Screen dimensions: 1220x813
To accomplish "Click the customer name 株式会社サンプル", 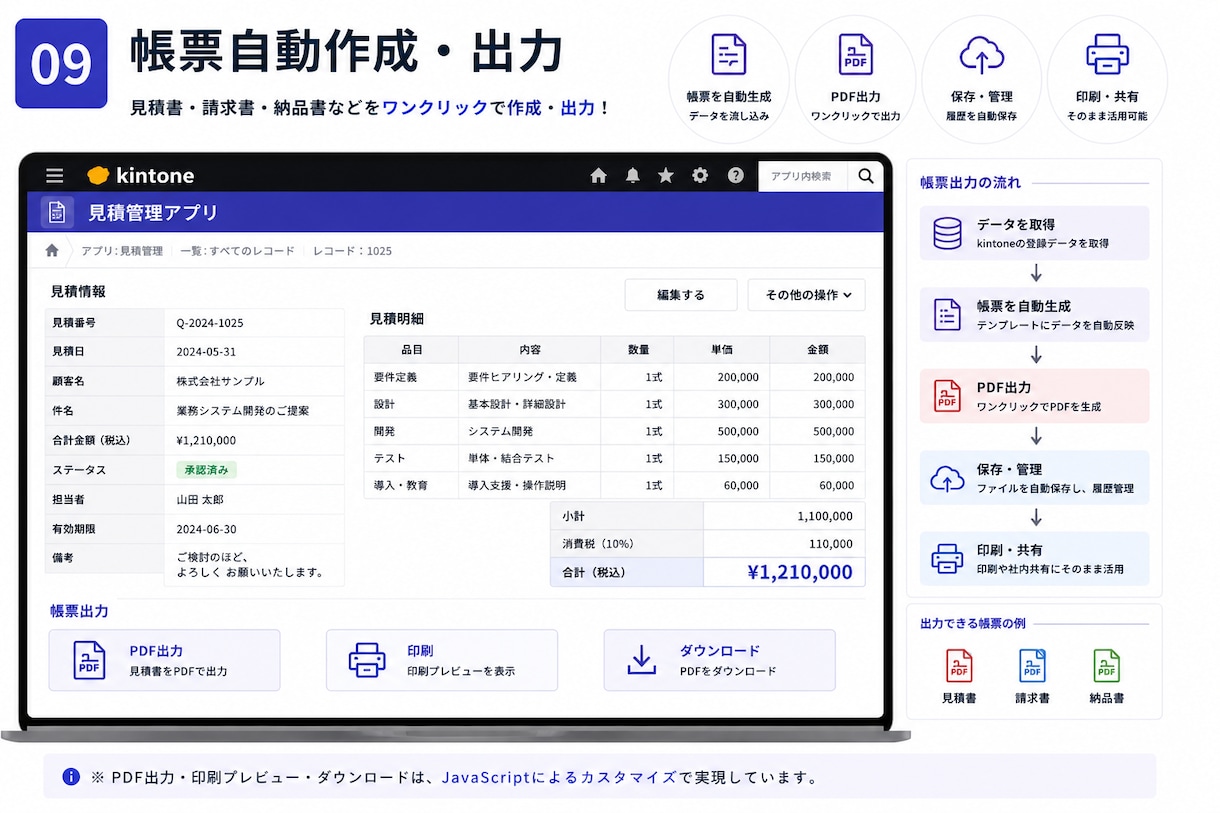I will (221, 381).
